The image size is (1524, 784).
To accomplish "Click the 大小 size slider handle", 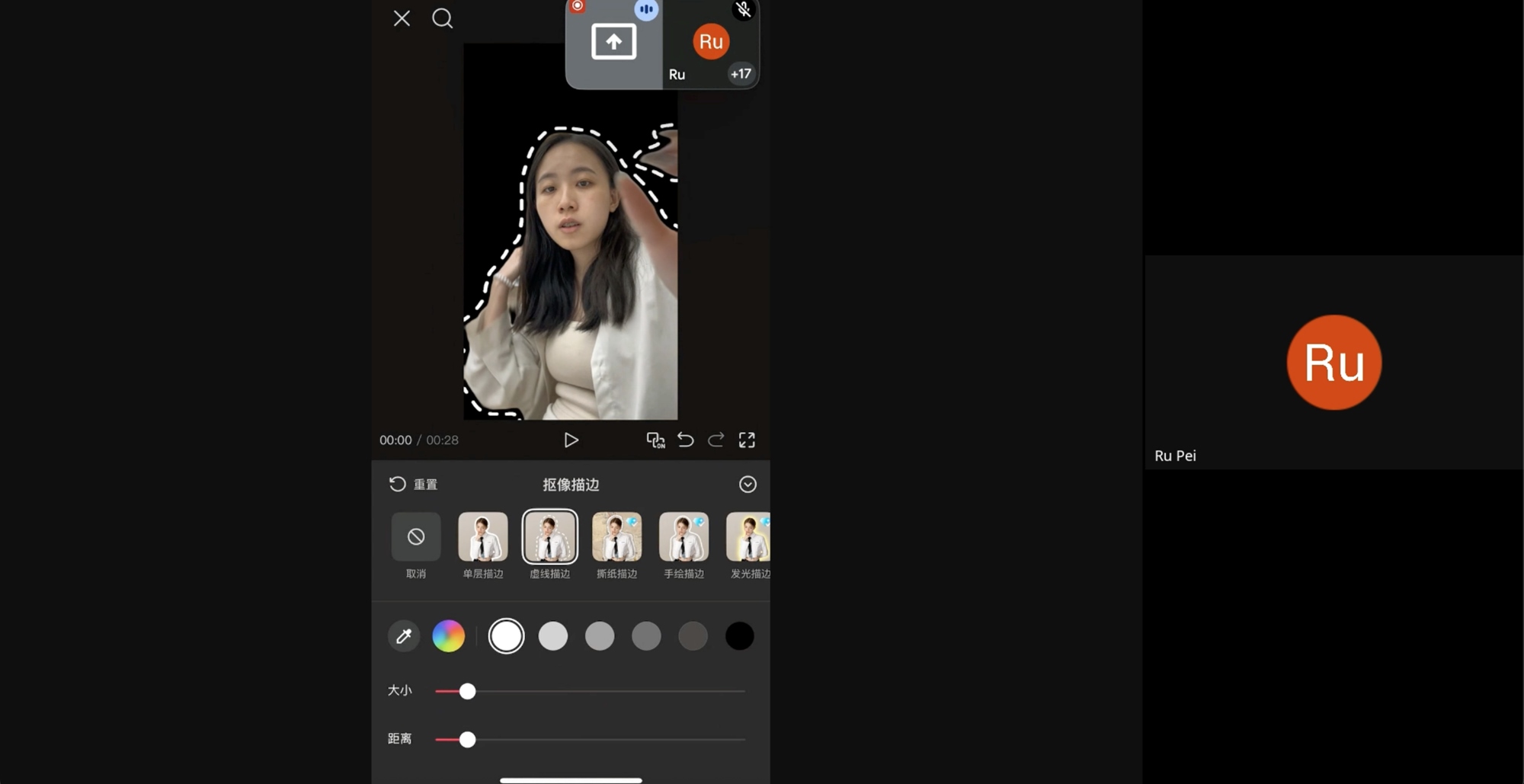I will (468, 691).
